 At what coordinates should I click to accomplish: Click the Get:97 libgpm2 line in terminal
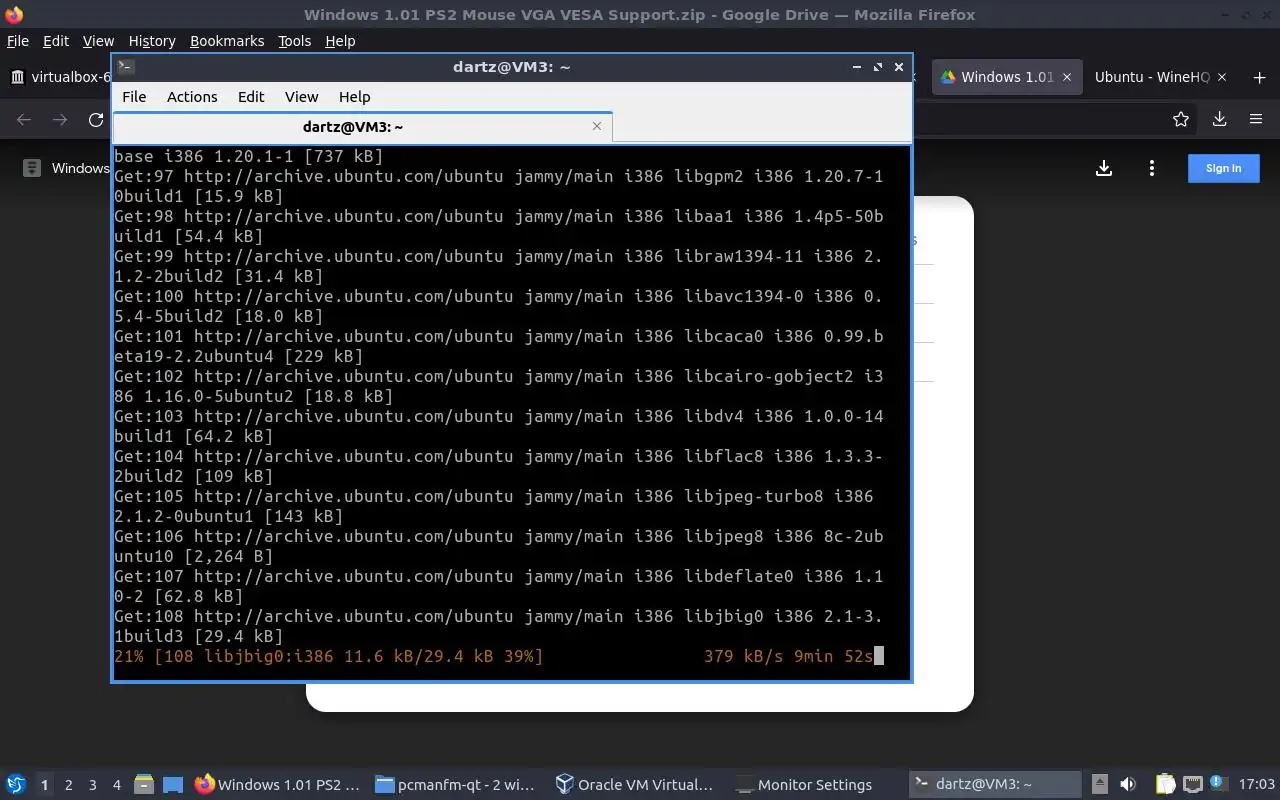click(498, 187)
